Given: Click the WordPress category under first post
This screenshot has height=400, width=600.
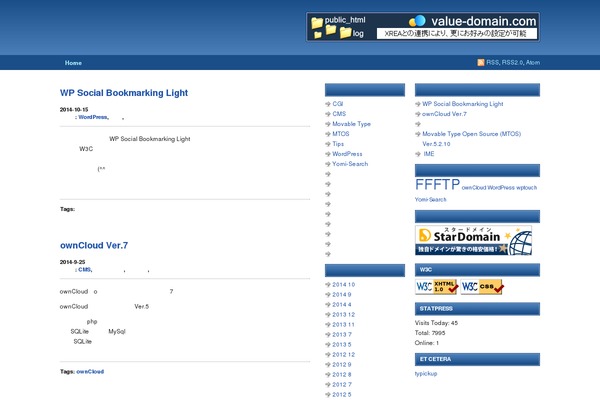Looking at the screenshot, I should point(93,117).
